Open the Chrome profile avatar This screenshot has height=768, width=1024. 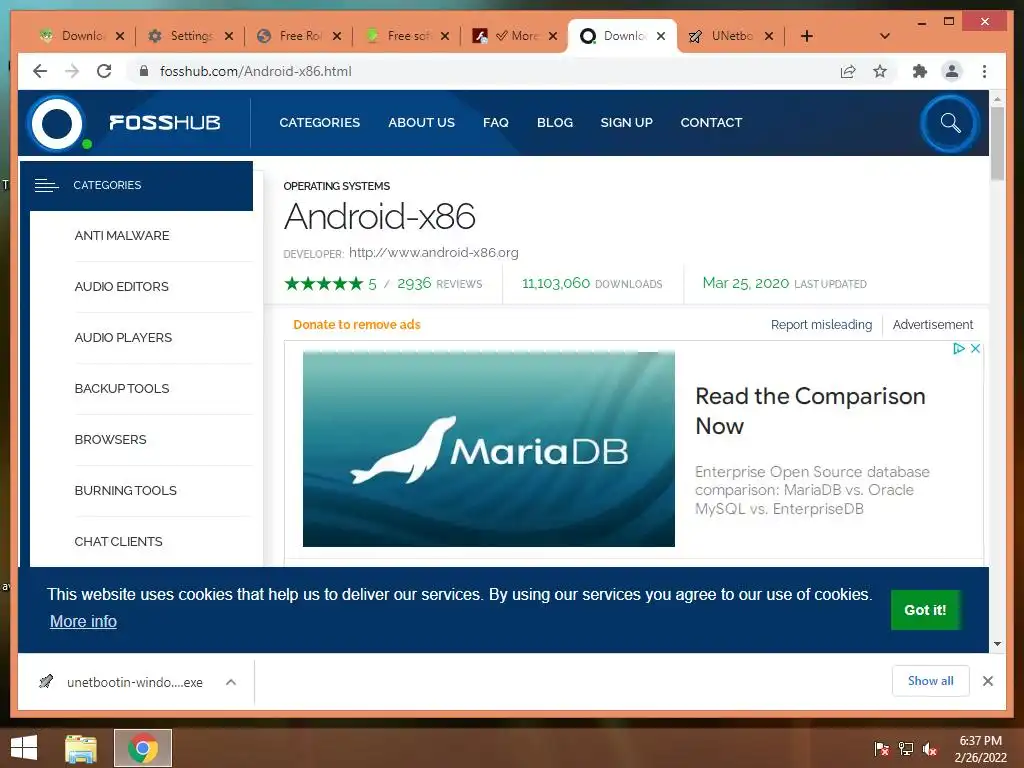952,71
